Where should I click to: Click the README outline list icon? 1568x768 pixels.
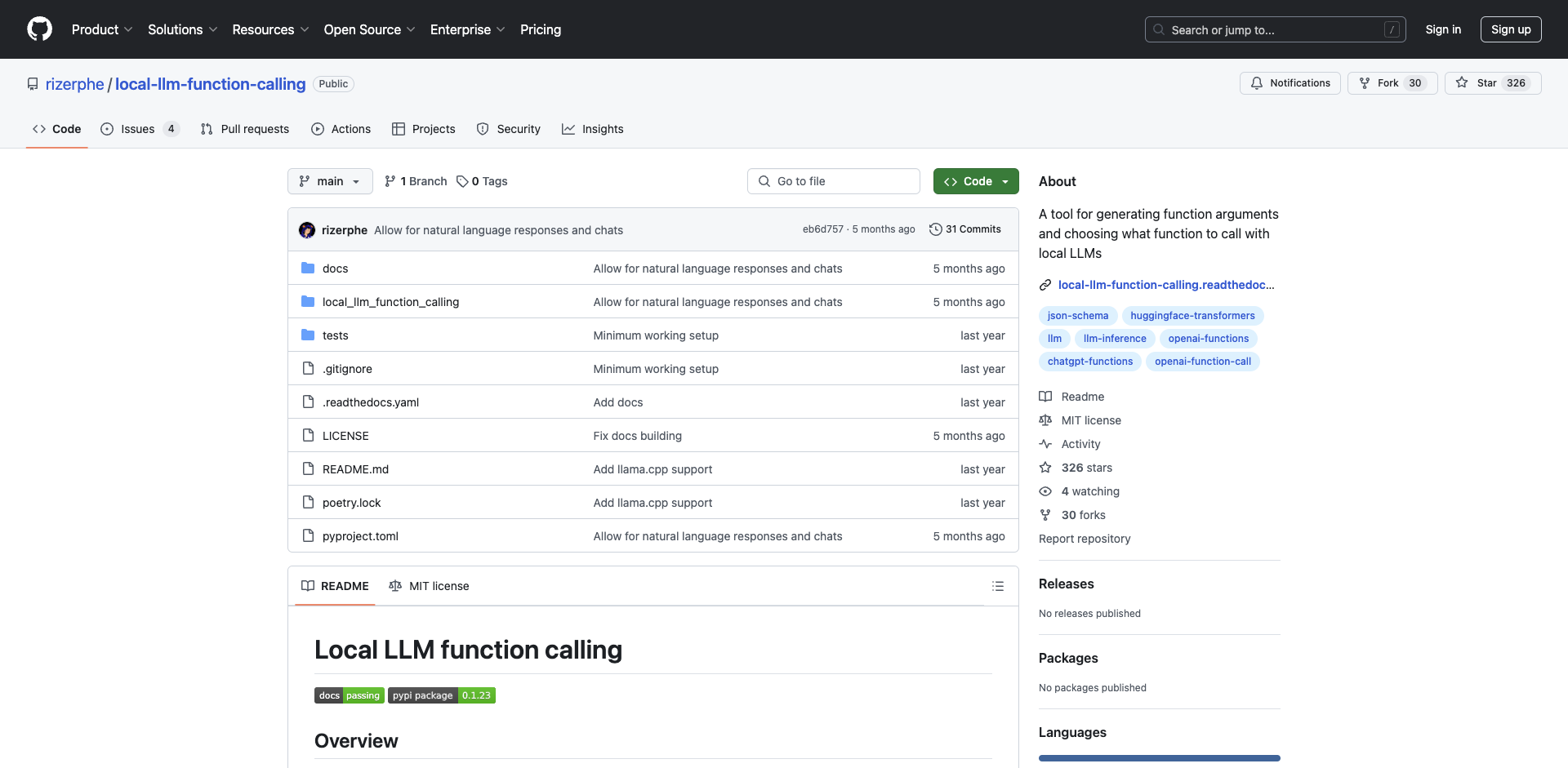[998, 586]
